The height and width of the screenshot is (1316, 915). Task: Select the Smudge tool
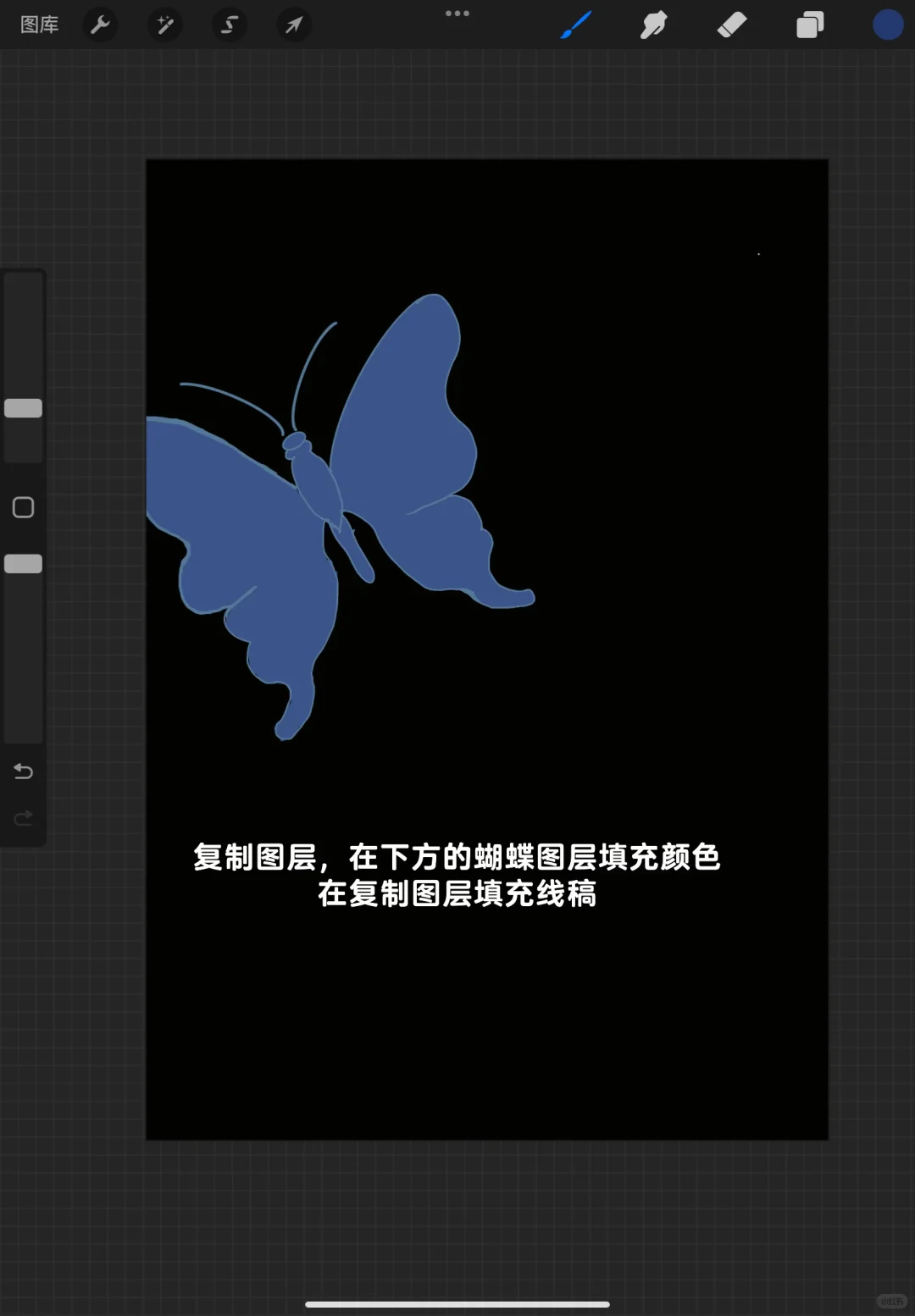pyautogui.click(x=654, y=25)
